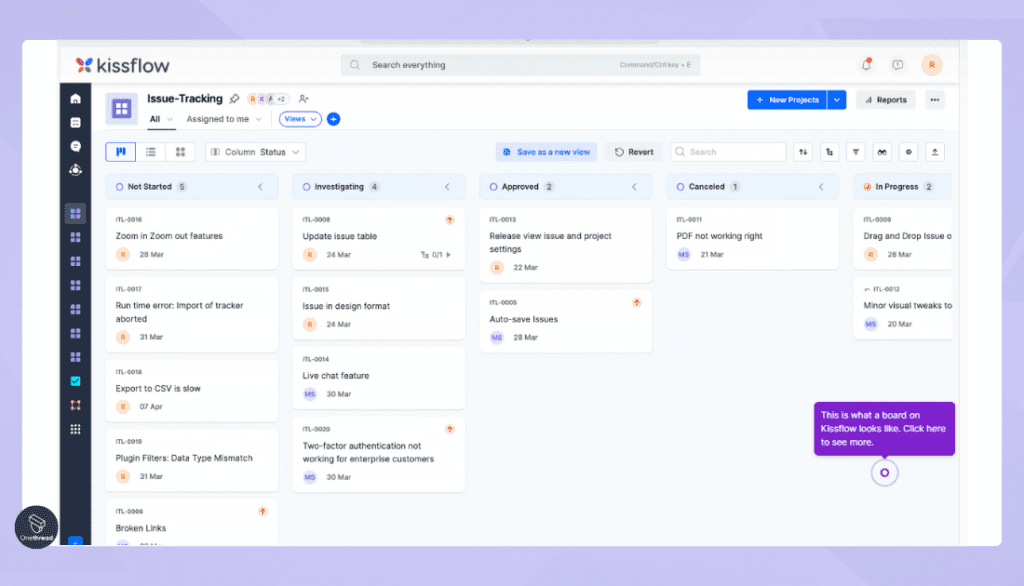Screen dimensions: 1024x586
Task: Go to Home in the sidebar
Action: coord(75,99)
